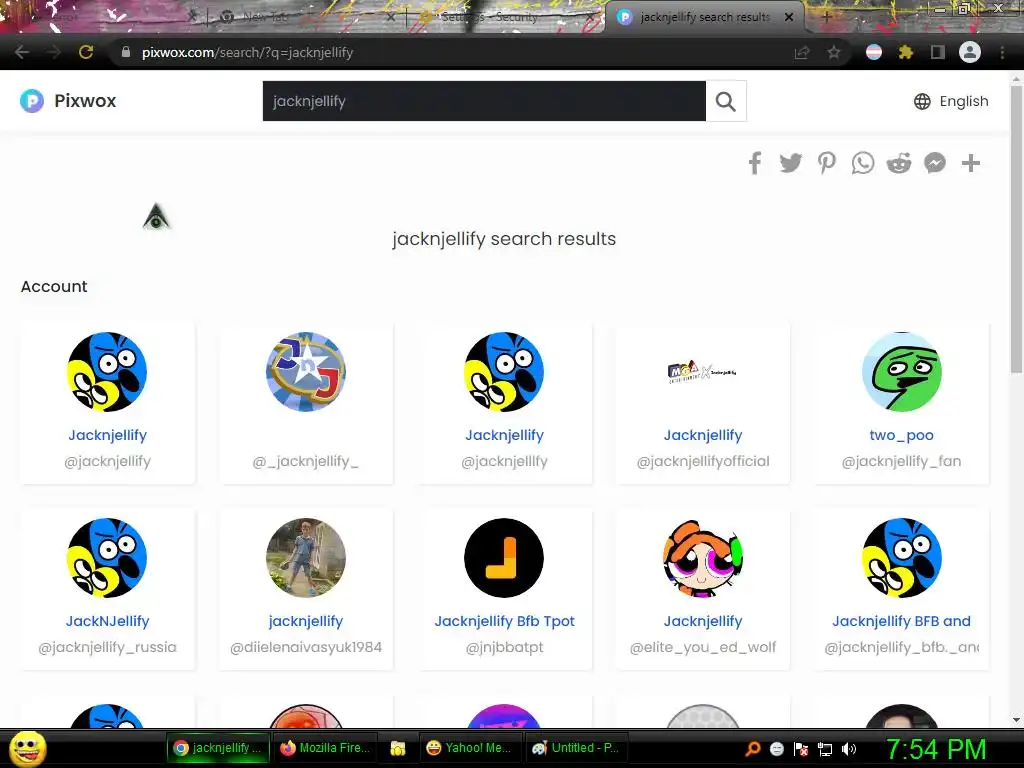Switch to Mozilla Firefox taskbar item

[325, 748]
